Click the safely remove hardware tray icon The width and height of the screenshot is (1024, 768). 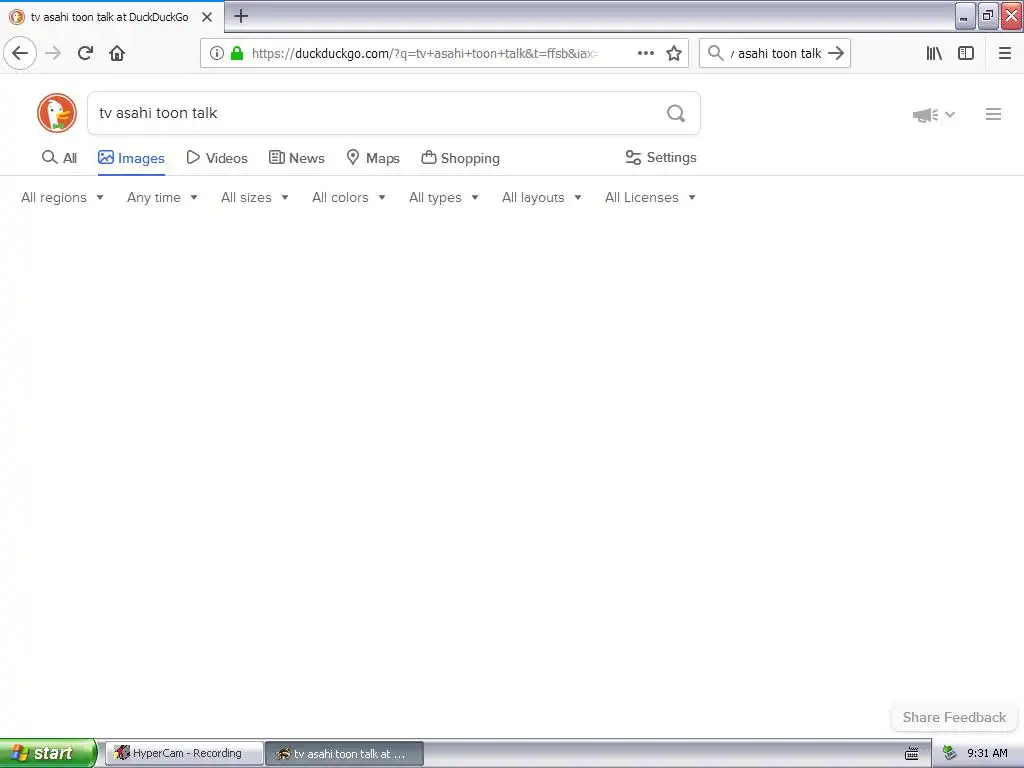pos(950,753)
